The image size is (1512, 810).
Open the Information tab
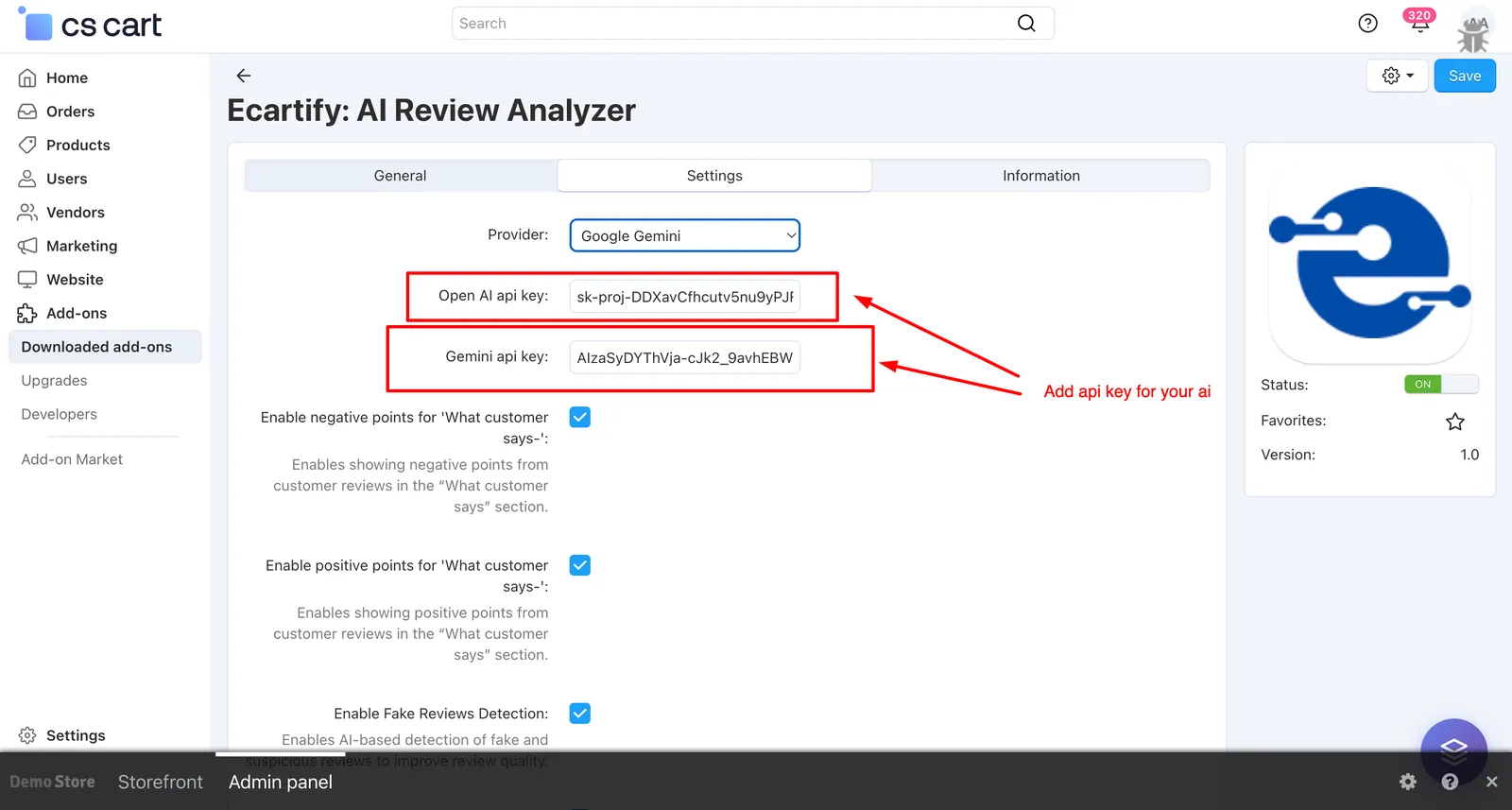click(1040, 176)
